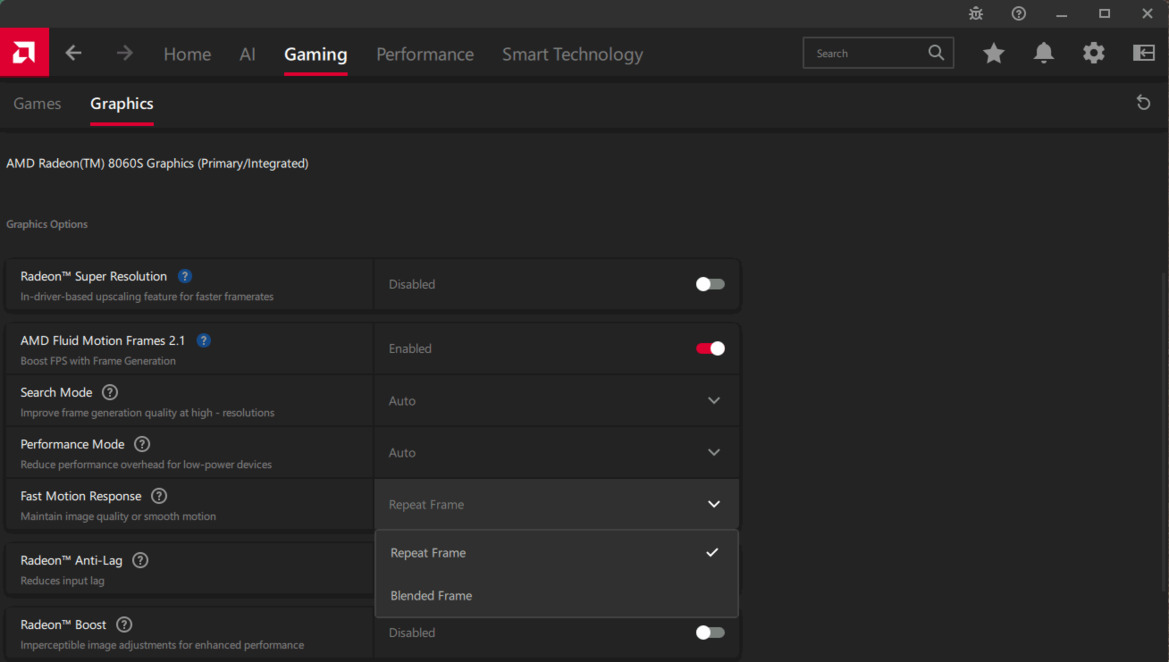The height and width of the screenshot is (662, 1169).
Task: Open the Radeon Boost help icon
Action: coord(125,625)
